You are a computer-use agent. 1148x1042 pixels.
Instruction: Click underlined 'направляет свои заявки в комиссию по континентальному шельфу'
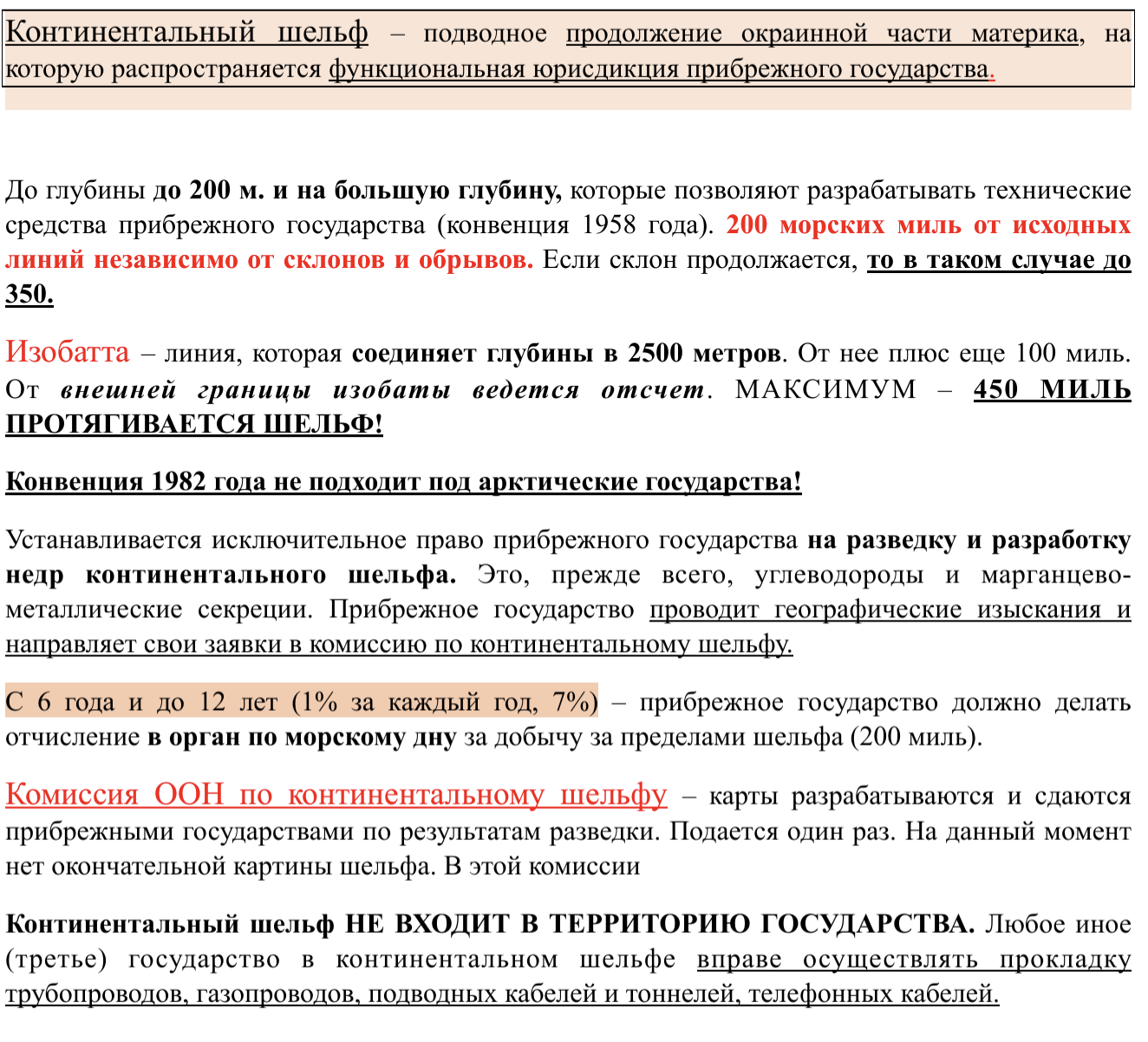click(397, 644)
